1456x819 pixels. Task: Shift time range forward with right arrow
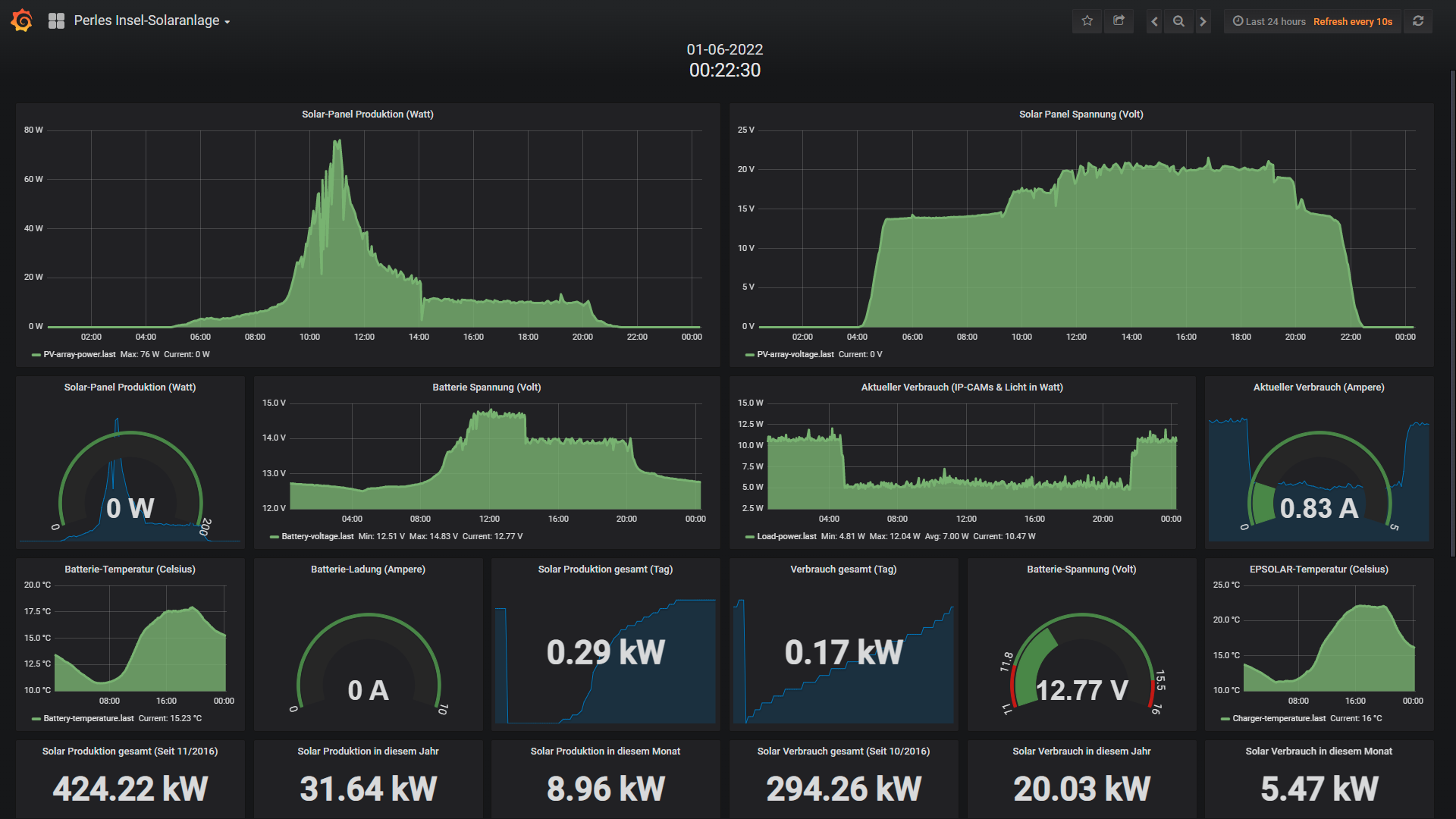1203,21
